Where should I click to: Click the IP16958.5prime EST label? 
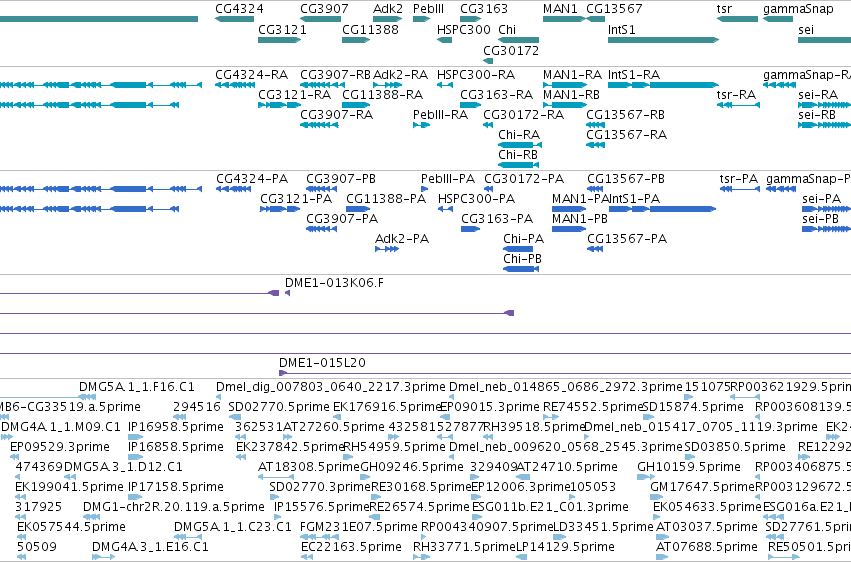point(176,427)
